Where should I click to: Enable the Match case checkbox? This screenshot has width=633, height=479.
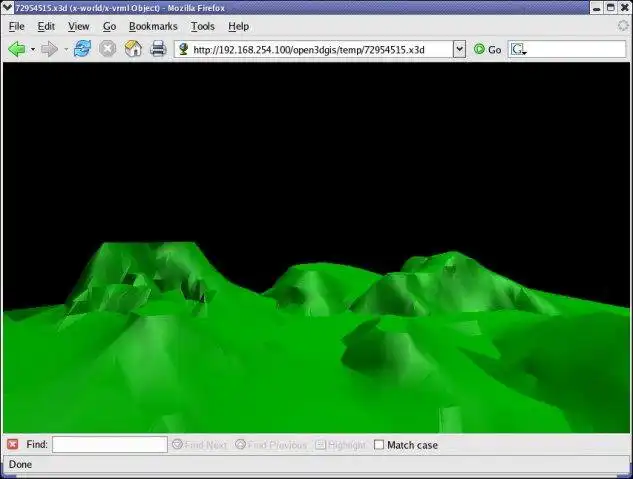pyautogui.click(x=379, y=445)
